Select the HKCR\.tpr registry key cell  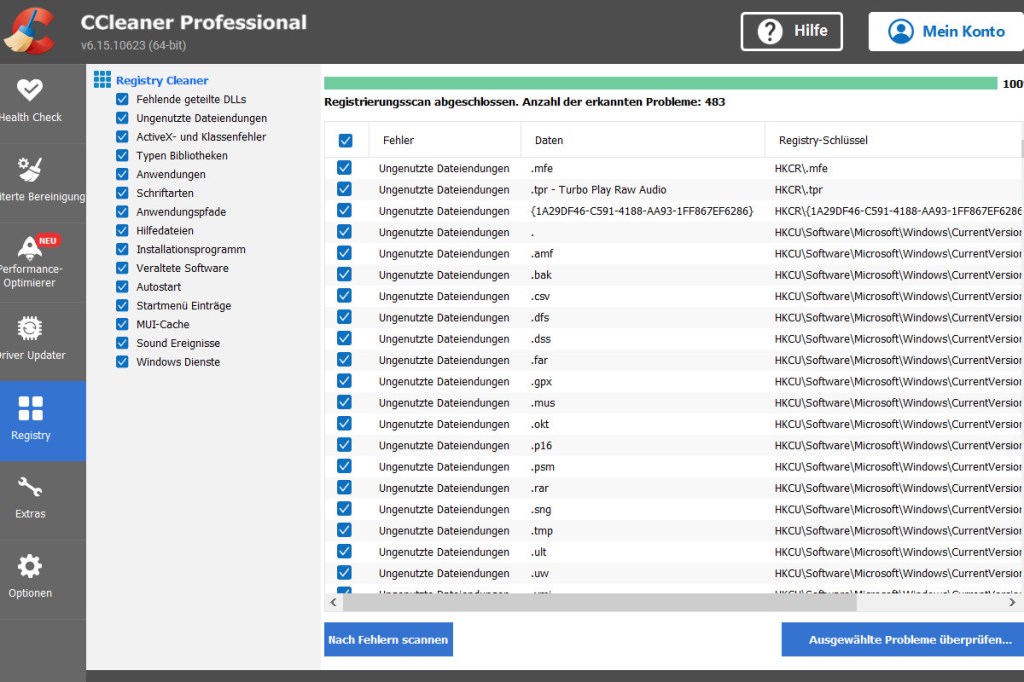tap(798, 189)
